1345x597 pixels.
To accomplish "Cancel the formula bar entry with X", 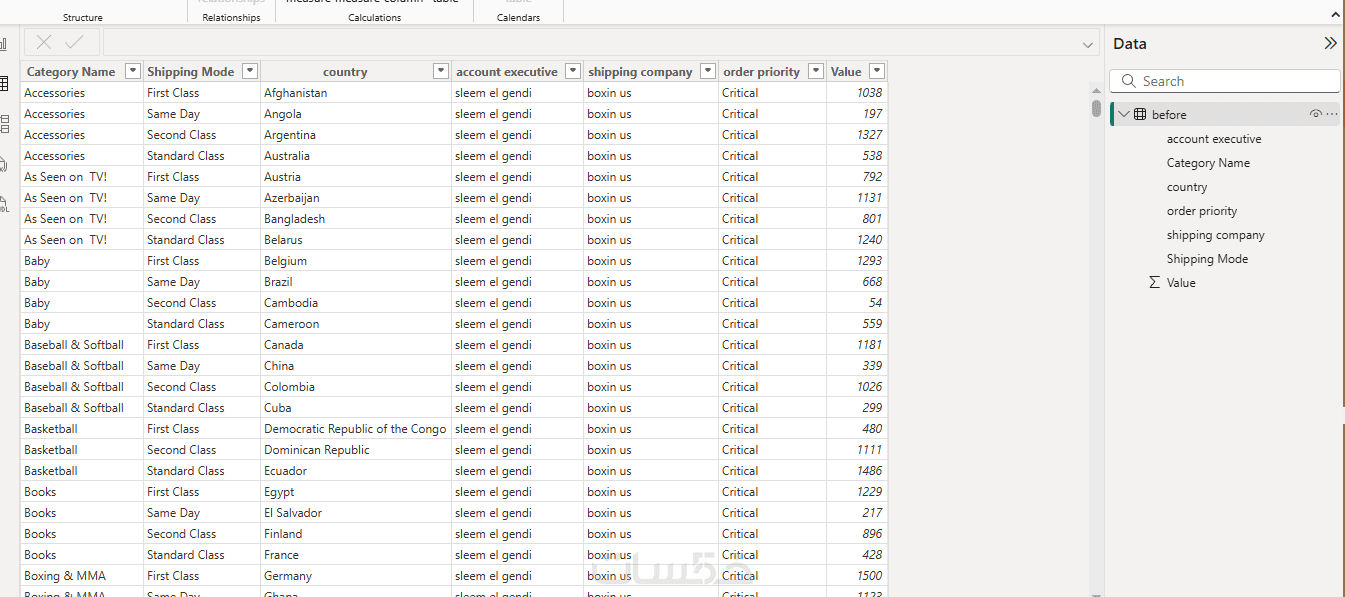I will click(x=44, y=42).
